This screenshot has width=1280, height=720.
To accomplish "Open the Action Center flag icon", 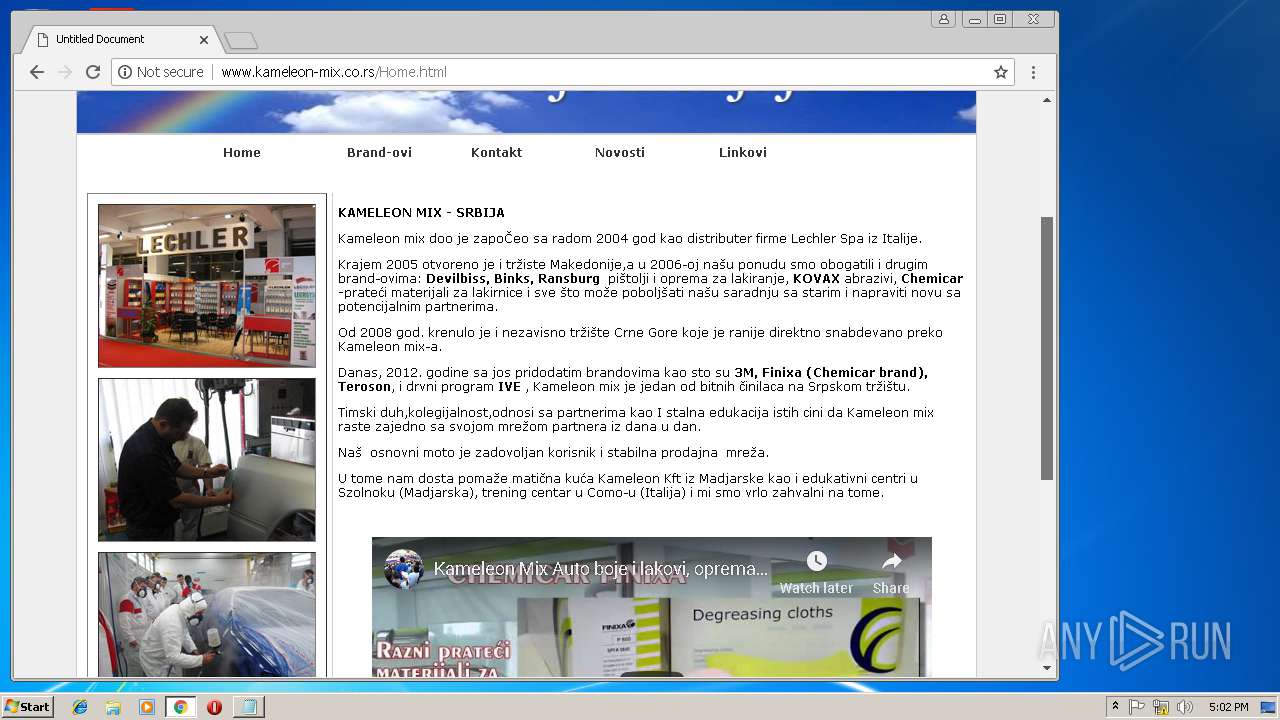I will (1137, 707).
